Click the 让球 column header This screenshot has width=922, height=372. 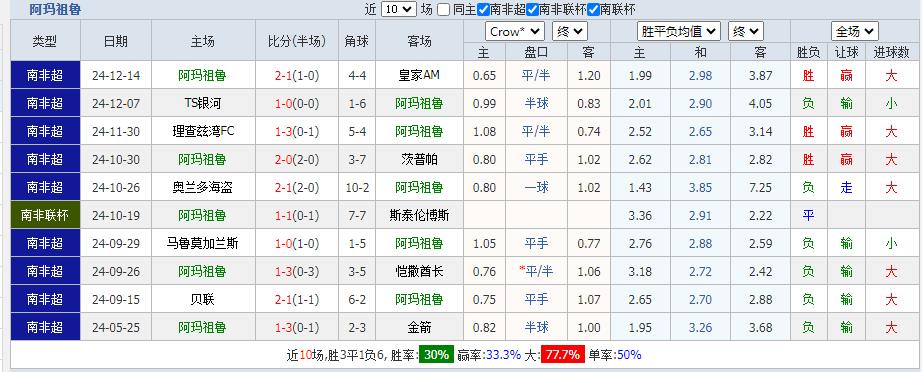pyautogui.click(x=847, y=52)
